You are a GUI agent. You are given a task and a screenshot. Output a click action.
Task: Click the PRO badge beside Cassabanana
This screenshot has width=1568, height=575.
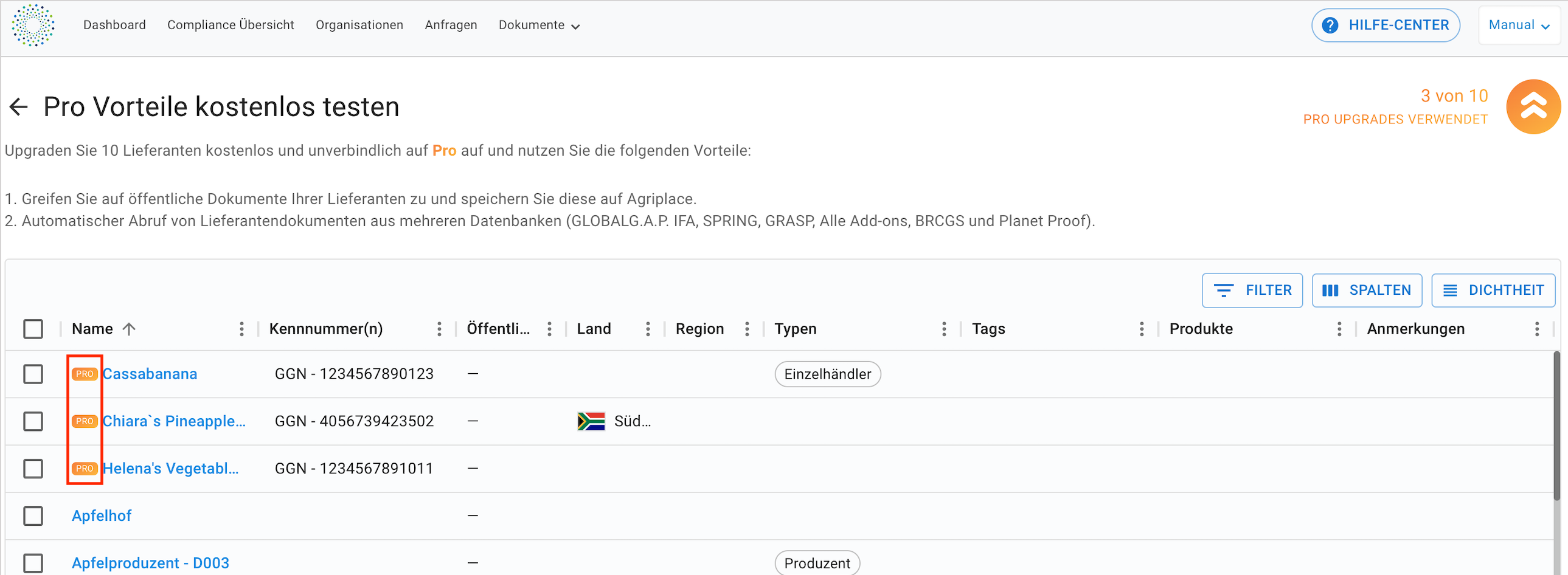coord(85,374)
